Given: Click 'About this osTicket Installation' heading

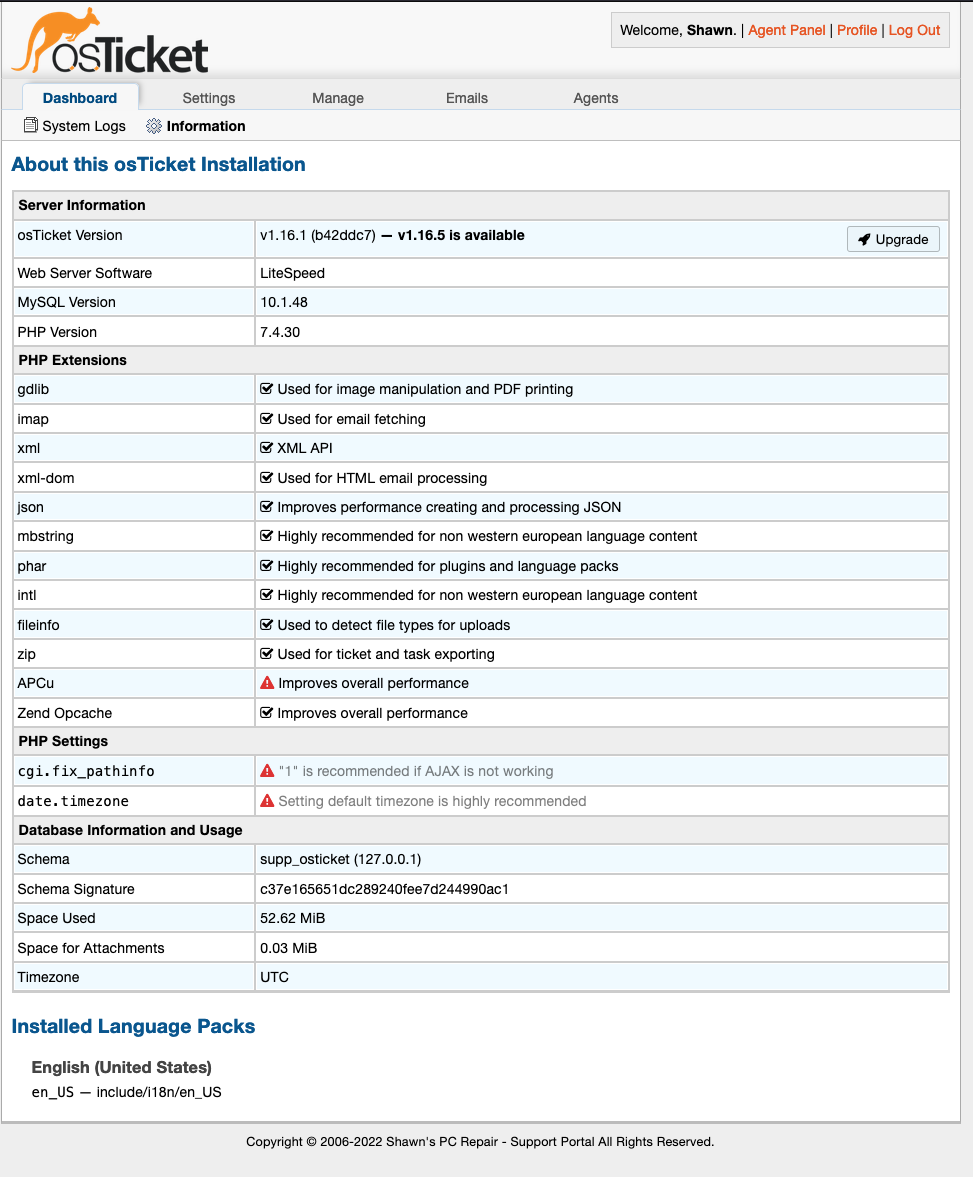Looking at the screenshot, I should point(158,164).
